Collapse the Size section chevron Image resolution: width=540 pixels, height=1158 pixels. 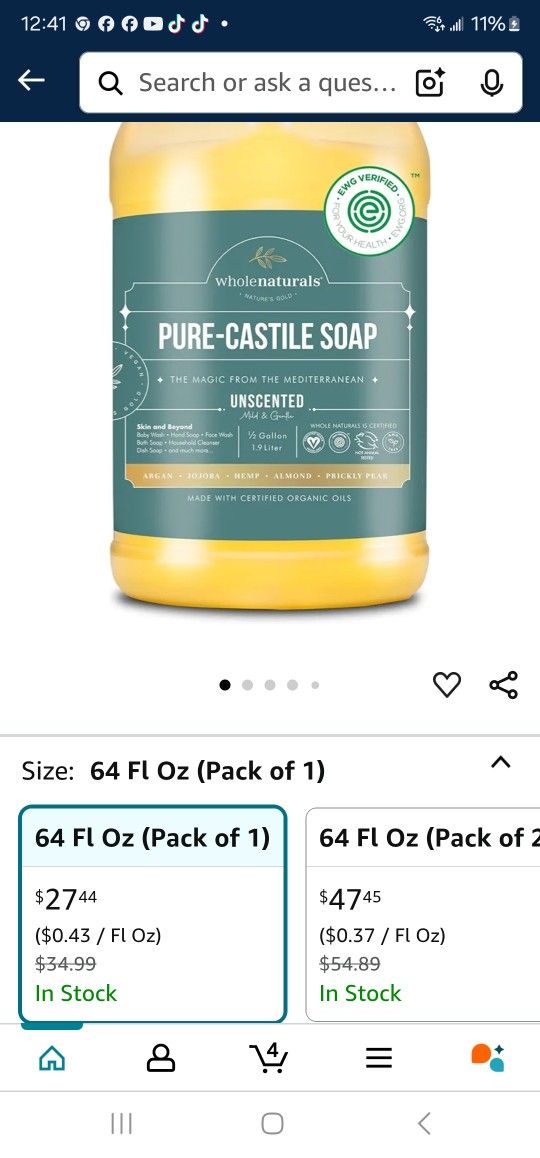point(501,762)
